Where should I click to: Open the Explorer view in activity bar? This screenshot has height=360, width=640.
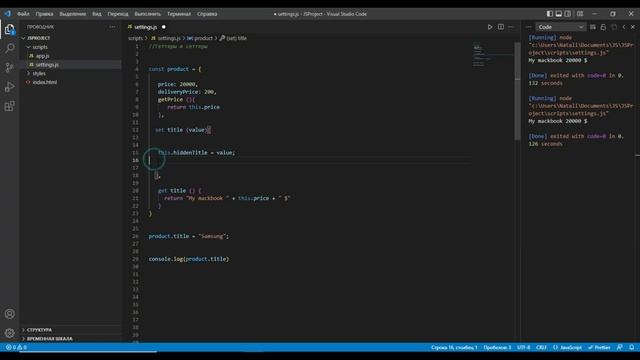[9, 29]
